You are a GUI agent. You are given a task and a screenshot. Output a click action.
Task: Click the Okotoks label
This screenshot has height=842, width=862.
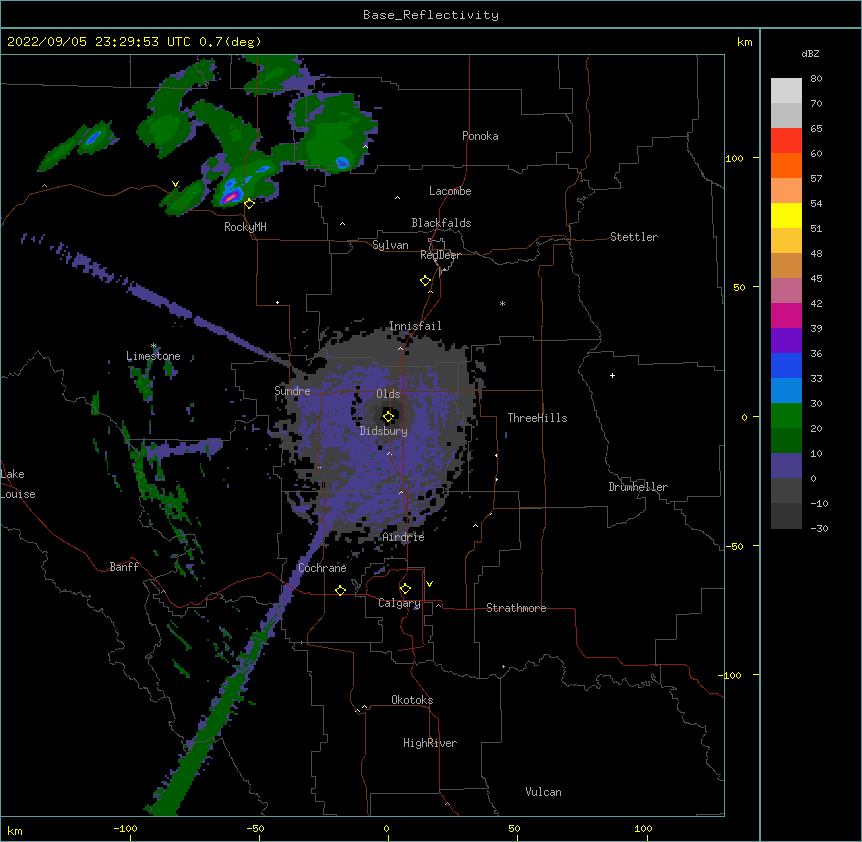(x=412, y=700)
